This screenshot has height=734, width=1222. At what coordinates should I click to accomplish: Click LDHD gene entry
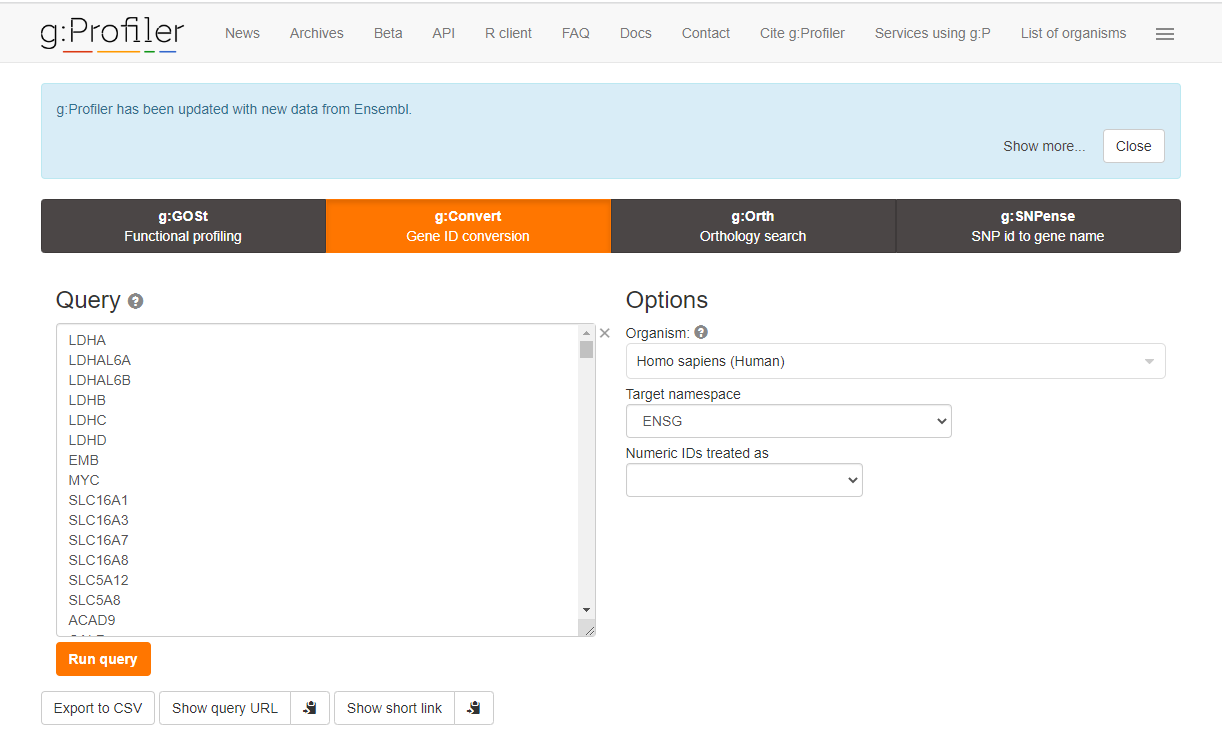87,440
